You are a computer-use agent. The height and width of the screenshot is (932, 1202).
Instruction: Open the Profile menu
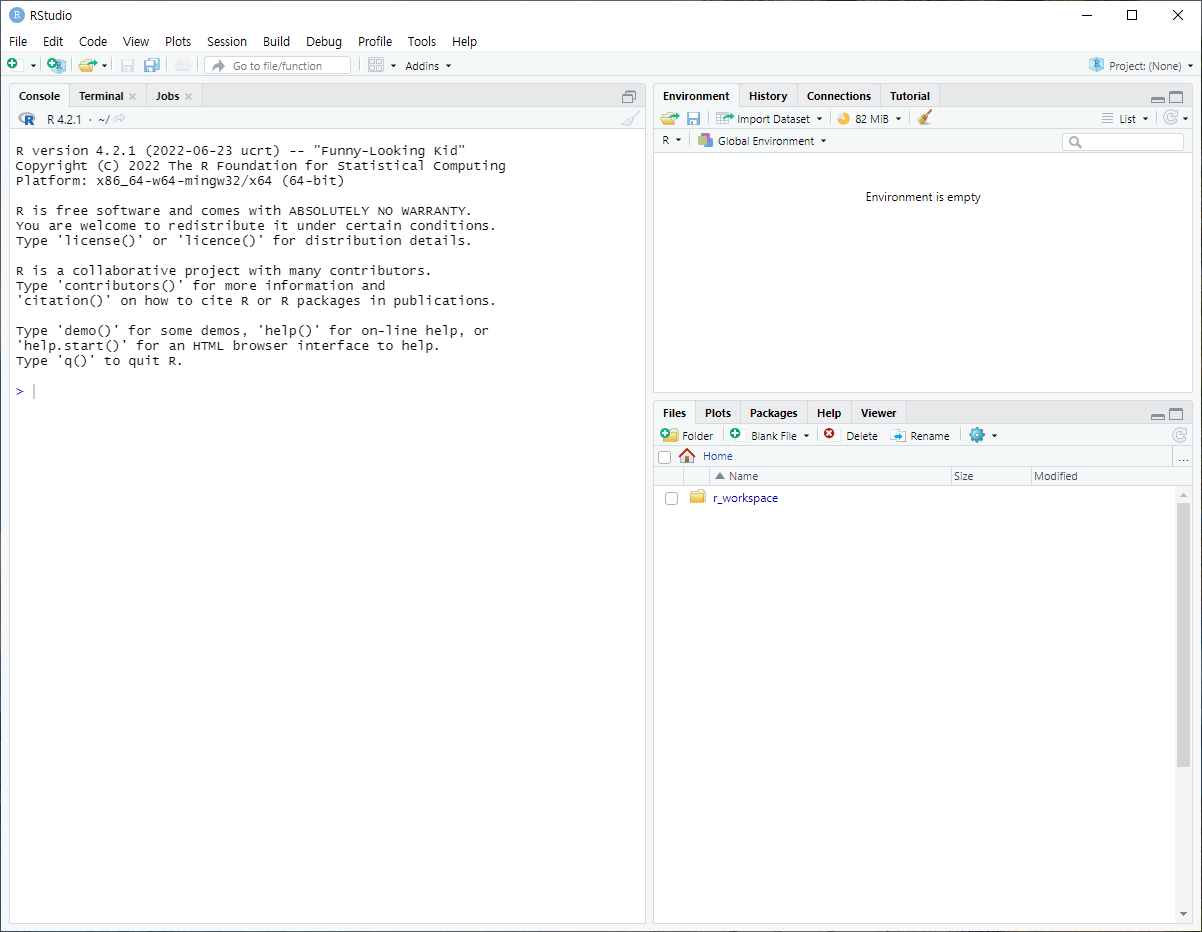375,42
